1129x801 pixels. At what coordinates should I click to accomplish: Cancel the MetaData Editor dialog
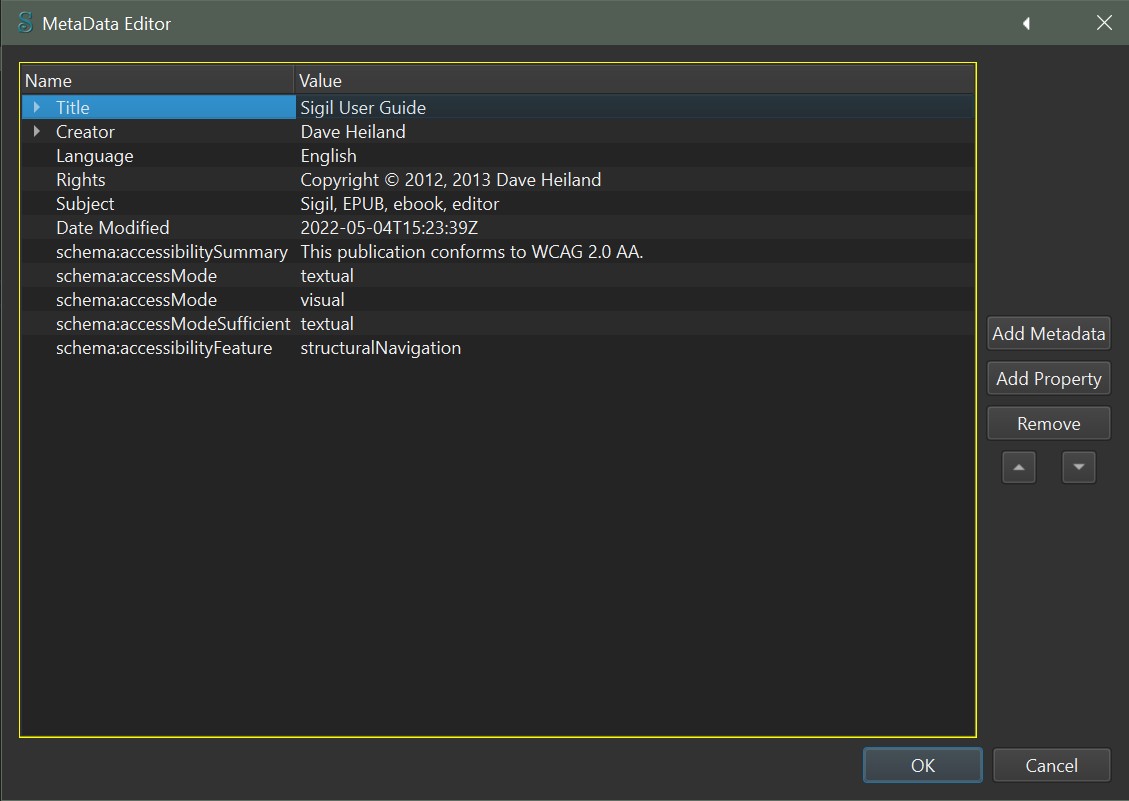[x=1051, y=765]
